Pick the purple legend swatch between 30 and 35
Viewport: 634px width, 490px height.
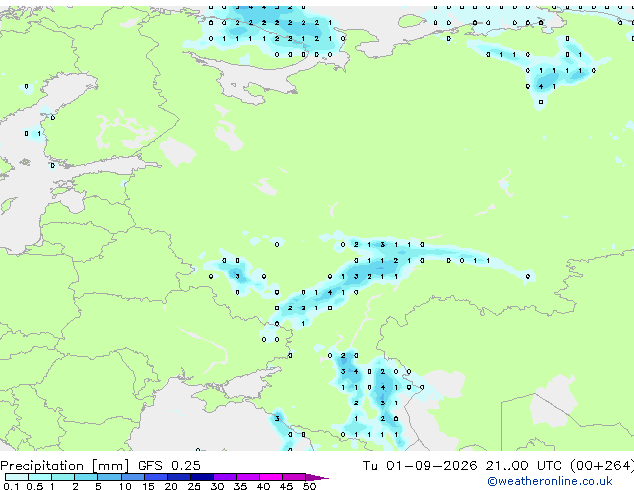pyautogui.click(x=225, y=477)
